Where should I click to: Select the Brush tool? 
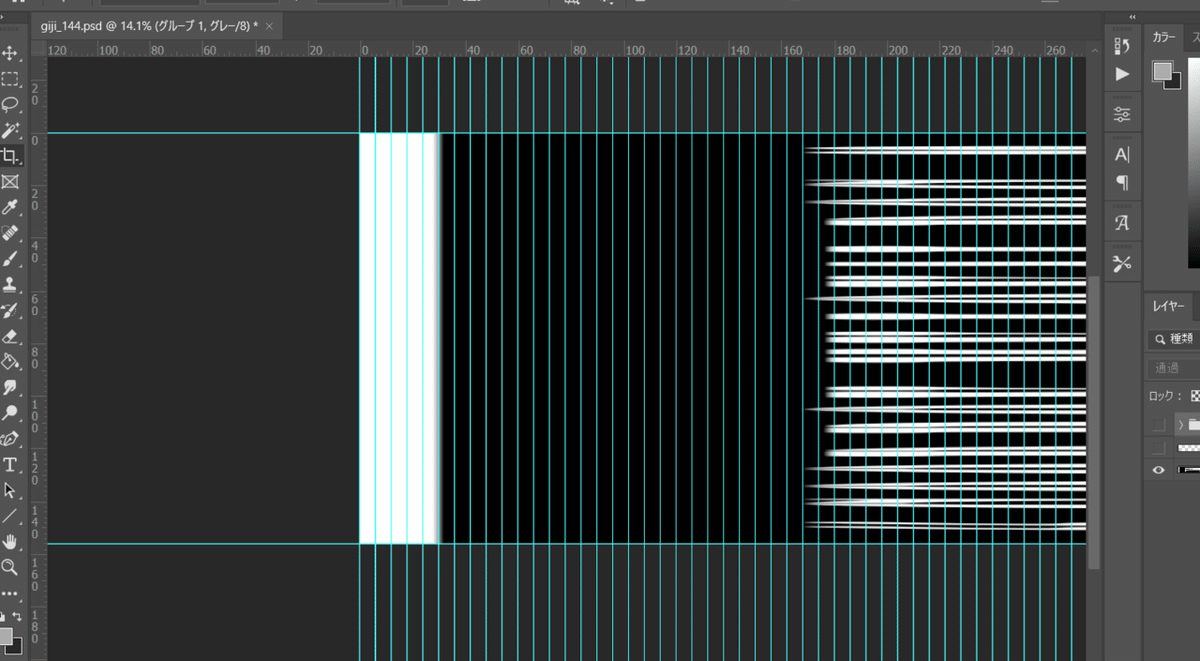10,258
